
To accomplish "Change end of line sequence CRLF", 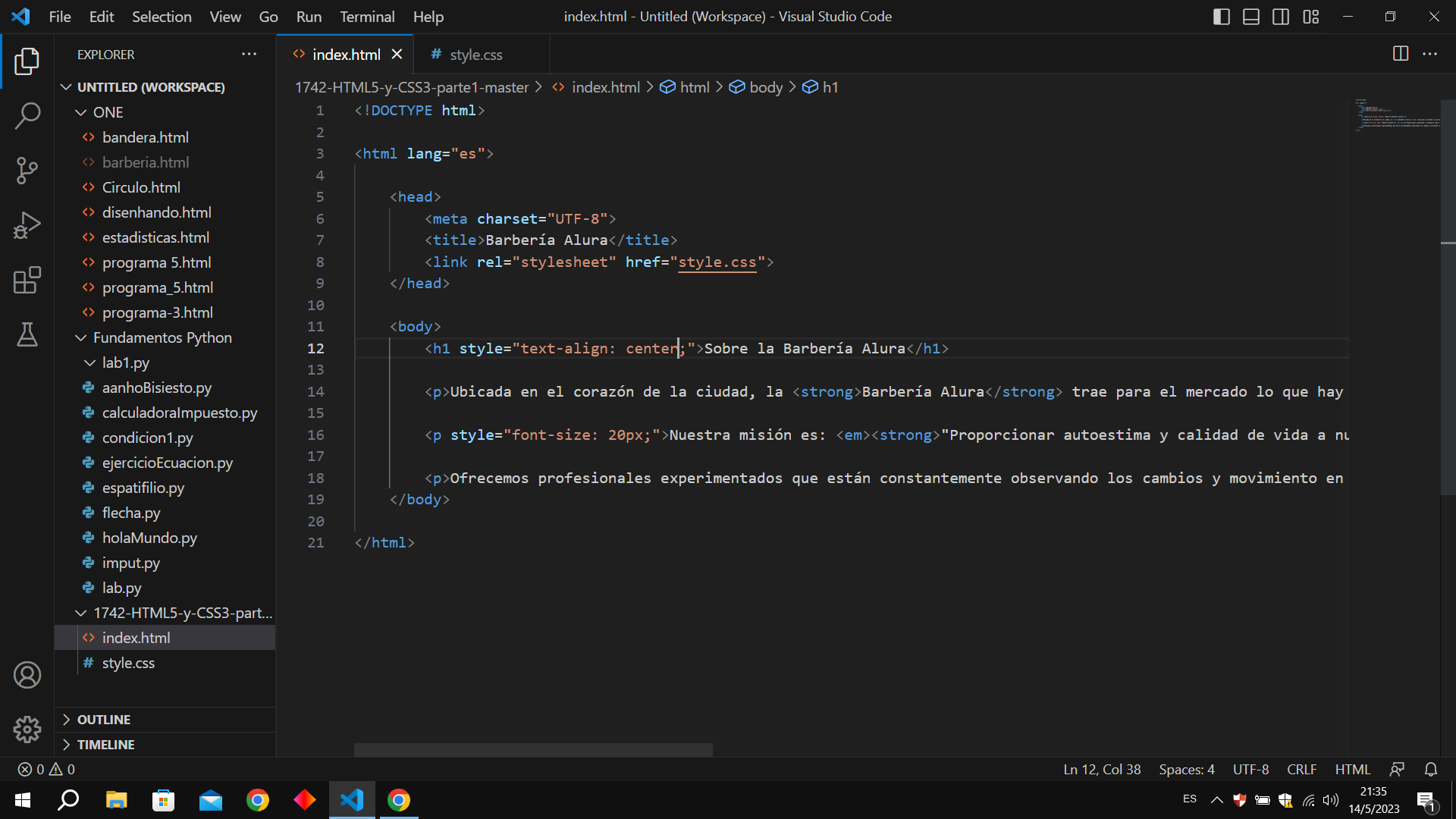I will click(1301, 769).
